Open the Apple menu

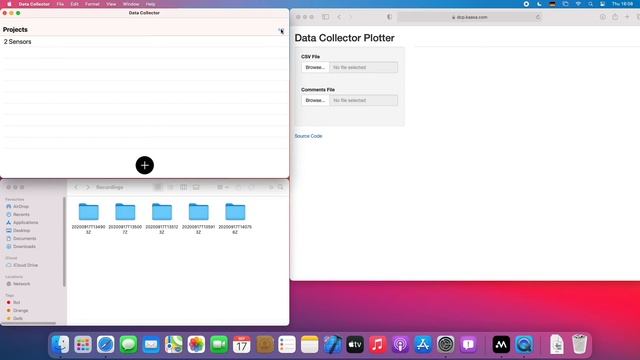9,4
